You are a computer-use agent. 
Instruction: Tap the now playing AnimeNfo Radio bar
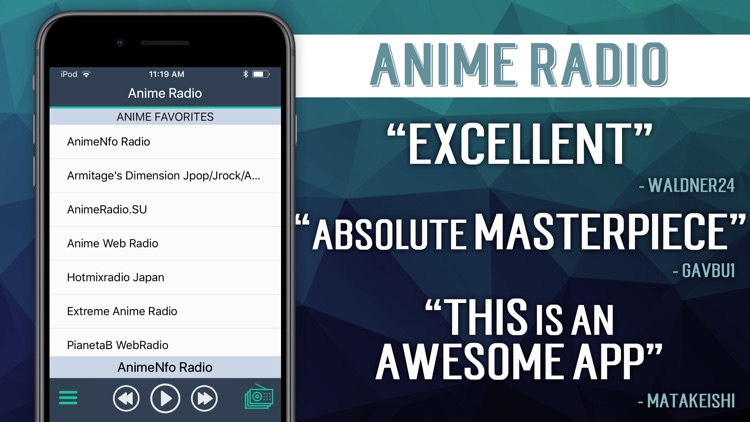165,367
